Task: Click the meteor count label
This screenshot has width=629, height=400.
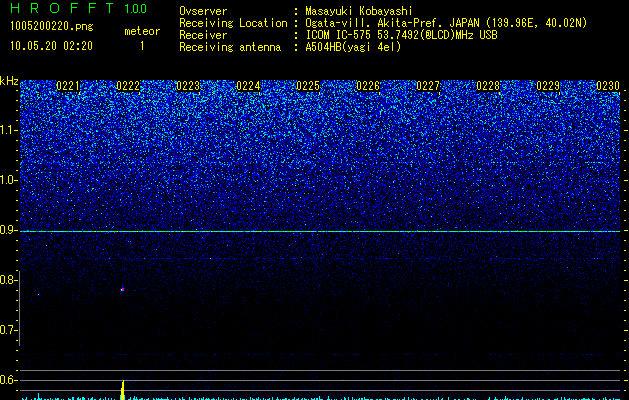Action: pyautogui.click(x=142, y=31)
